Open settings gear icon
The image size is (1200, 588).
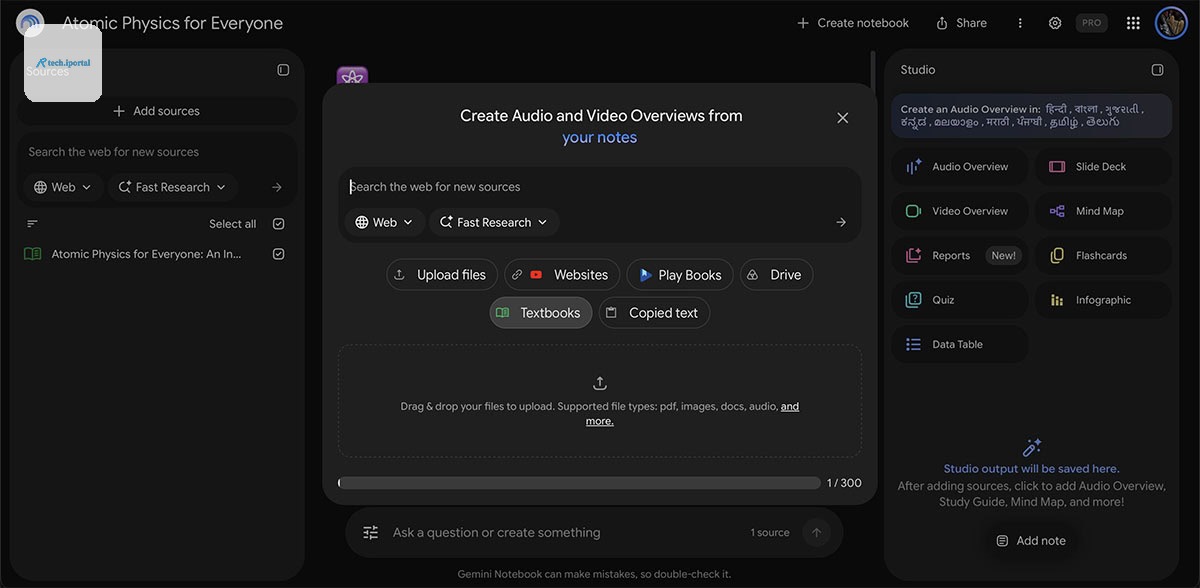[x=1055, y=23]
